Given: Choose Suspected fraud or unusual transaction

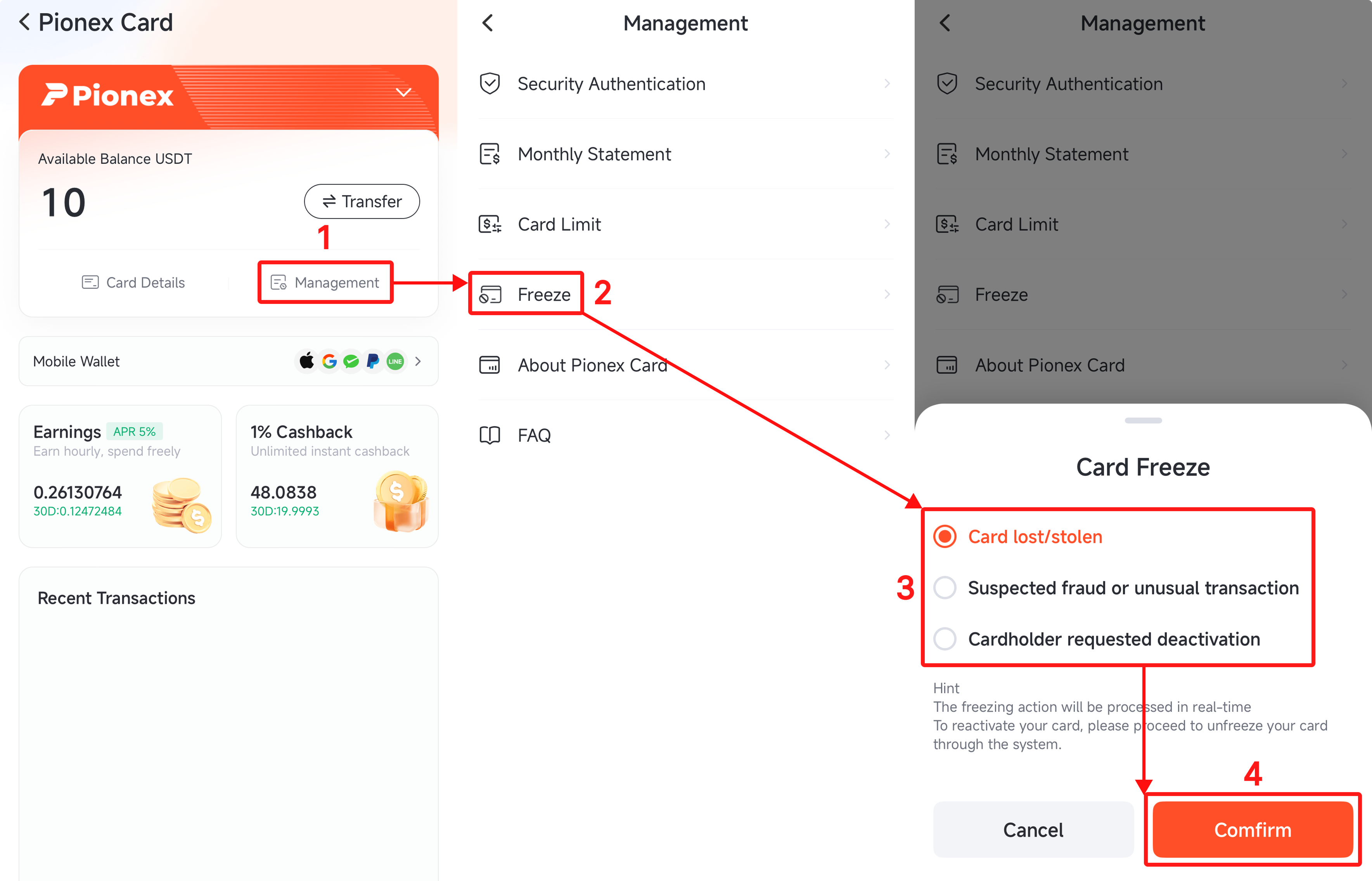Looking at the screenshot, I should pos(945,588).
